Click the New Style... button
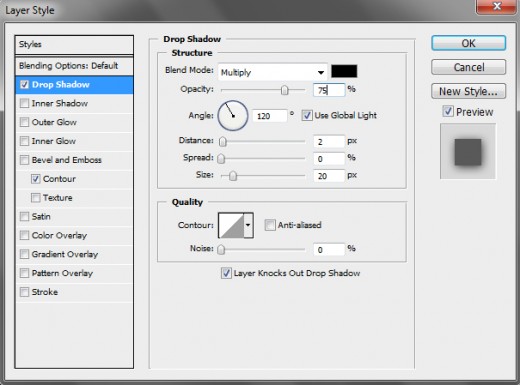The image size is (520, 385). (468, 91)
